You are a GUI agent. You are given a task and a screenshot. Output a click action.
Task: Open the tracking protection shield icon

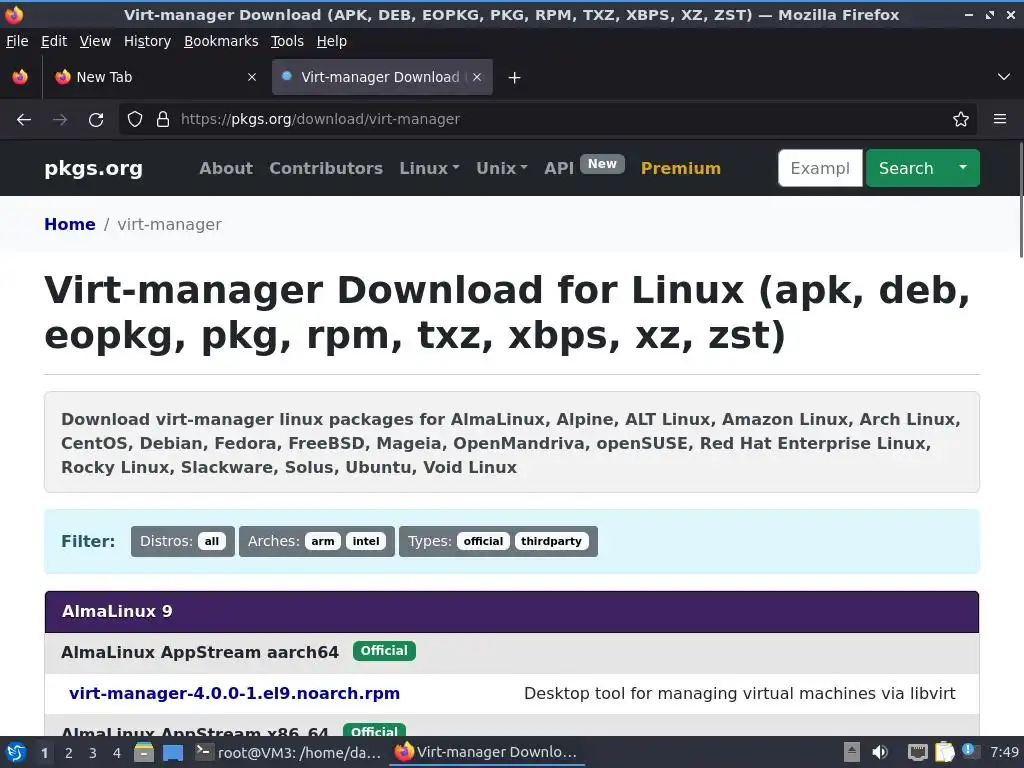(135, 120)
